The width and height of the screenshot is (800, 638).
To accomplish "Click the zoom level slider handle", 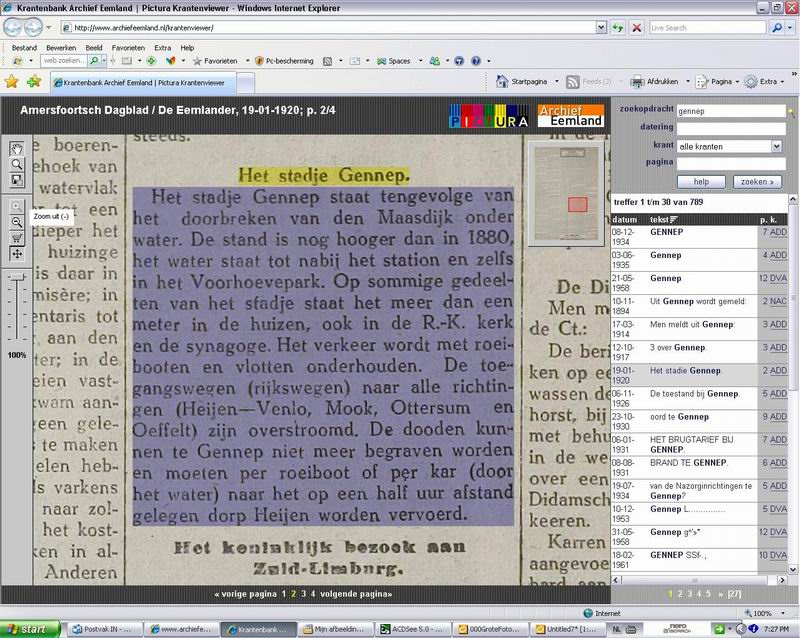I will pyautogui.click(x=17, y=276).
